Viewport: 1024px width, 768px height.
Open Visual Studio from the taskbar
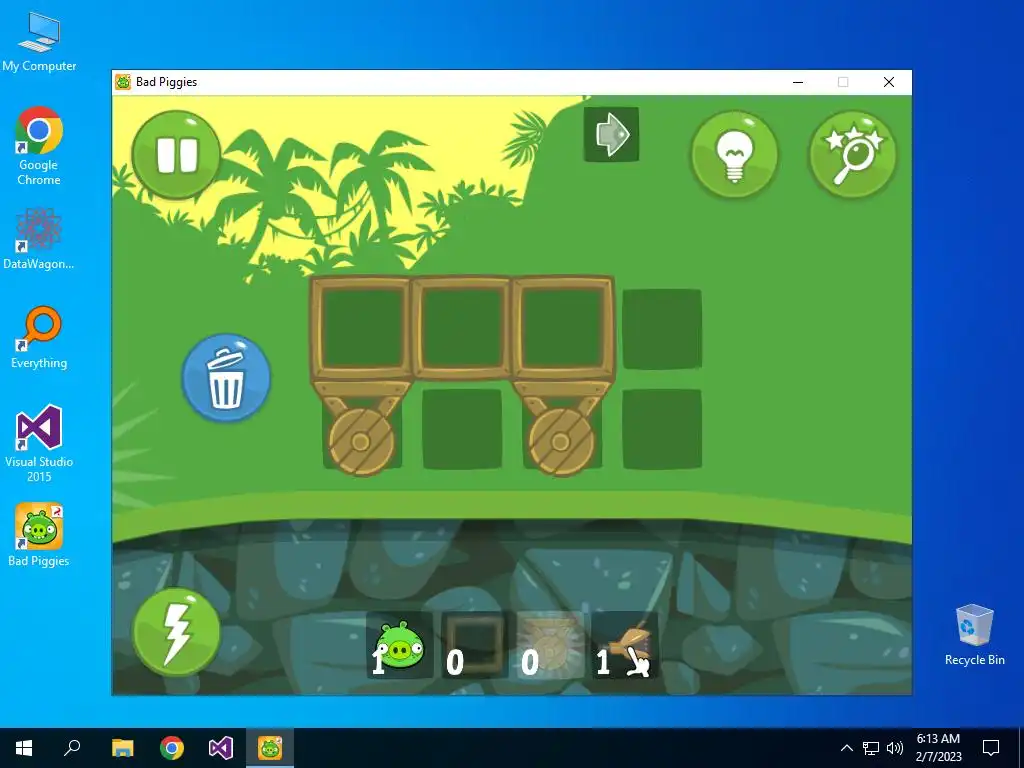pos(221,748)
